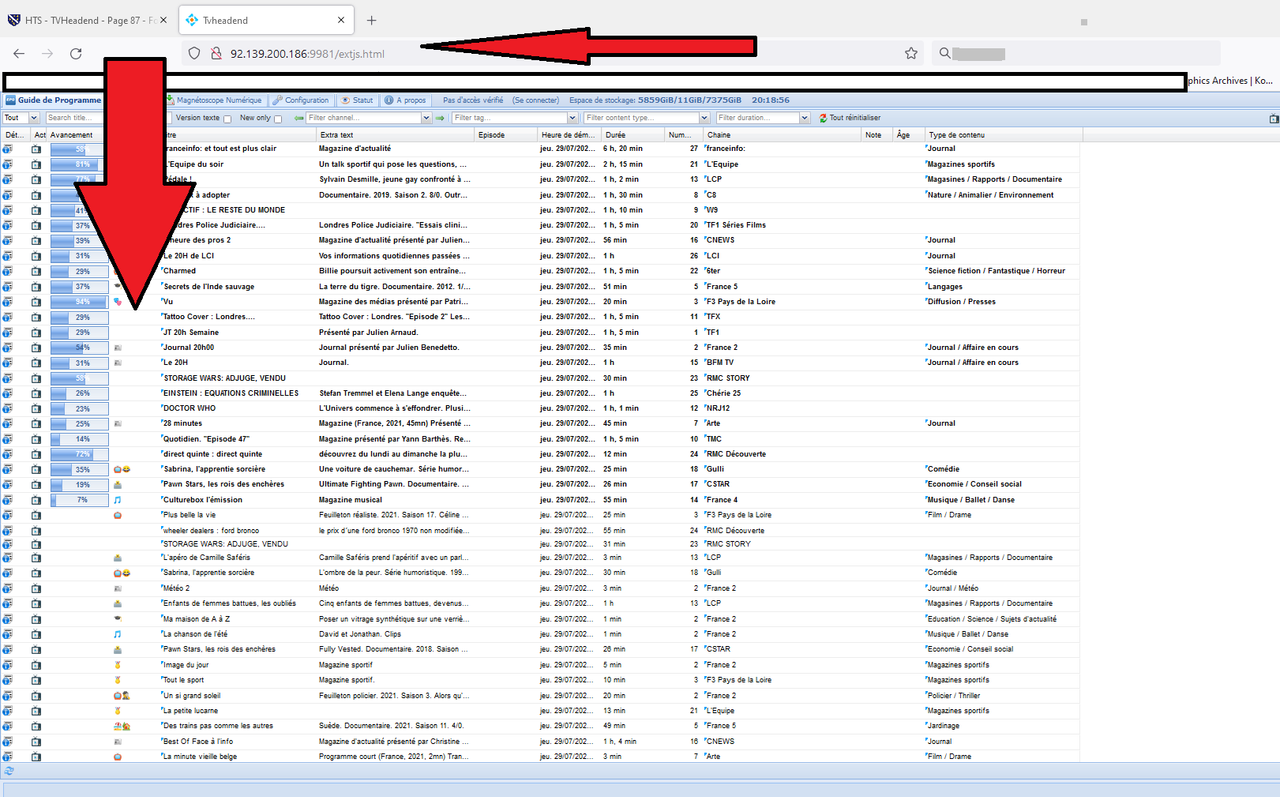
Task: Open the Statut tab
Action: click(358, 100)
